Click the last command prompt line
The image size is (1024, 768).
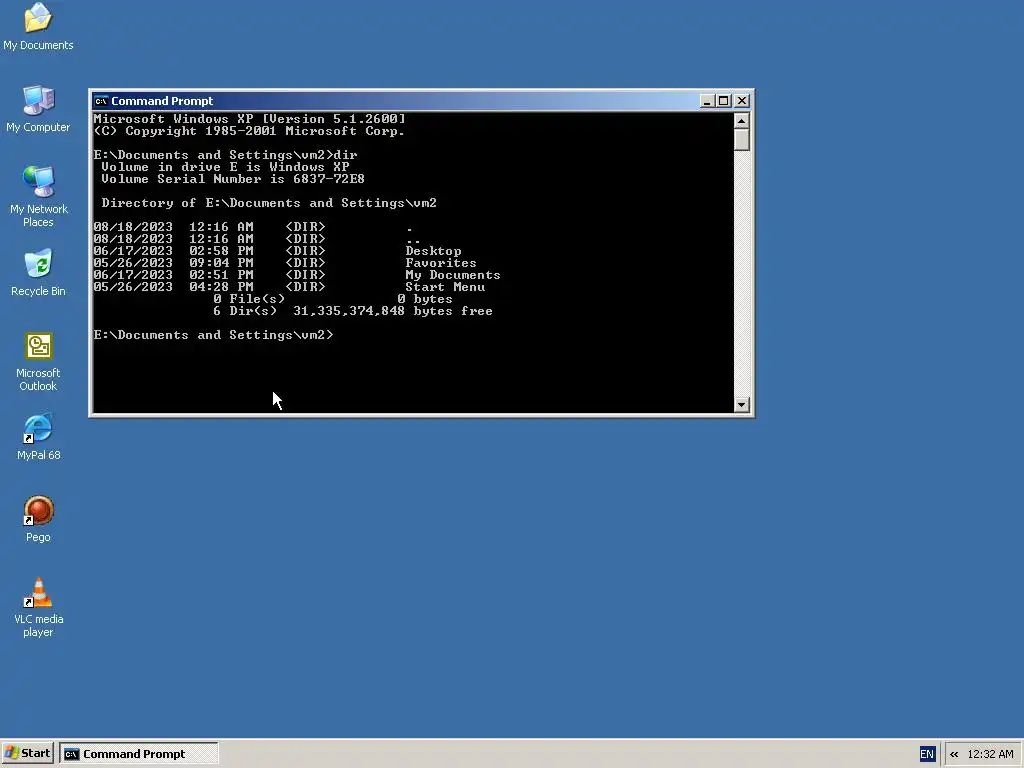click(213, 335)
